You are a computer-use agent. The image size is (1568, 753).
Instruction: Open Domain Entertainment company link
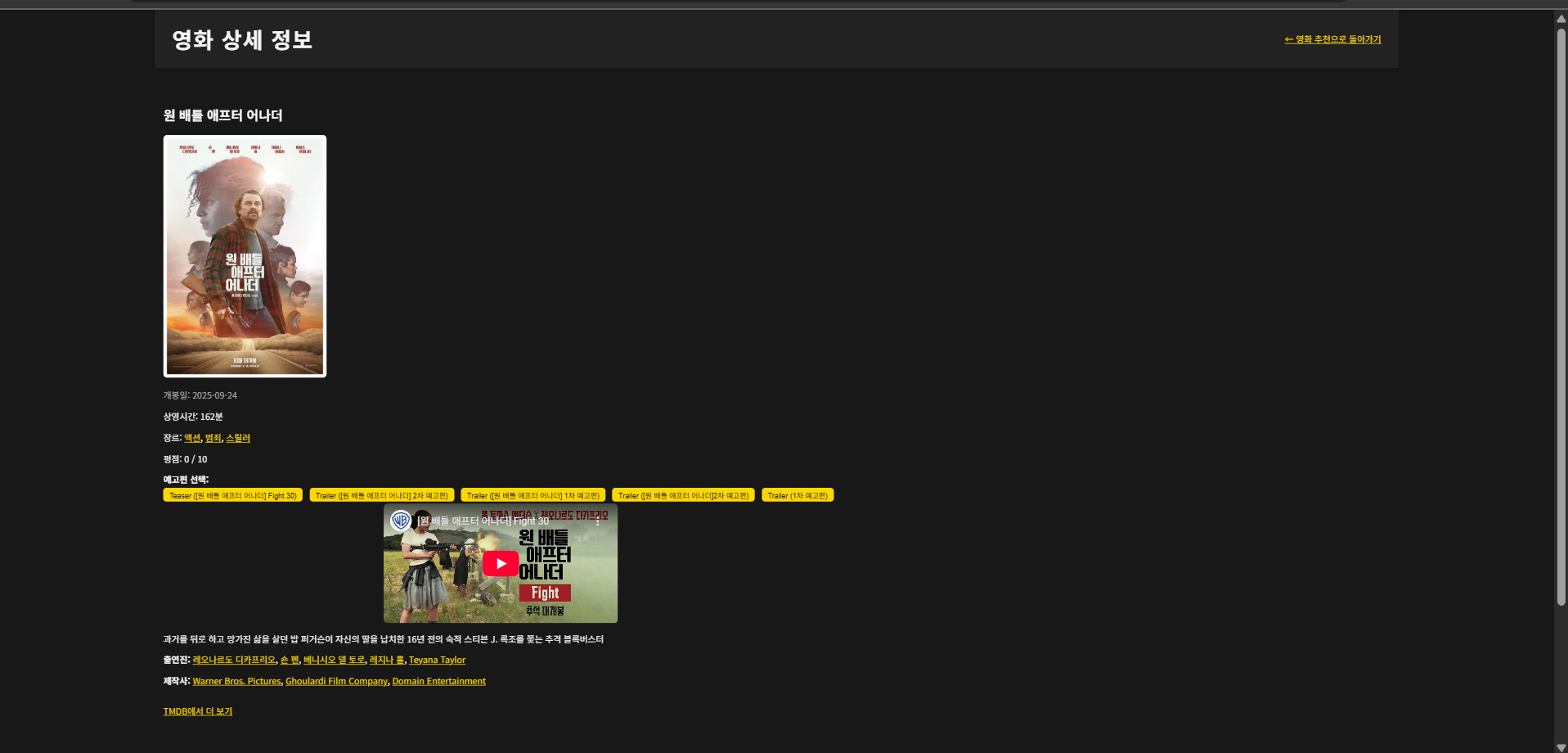(x=438, y=681)
